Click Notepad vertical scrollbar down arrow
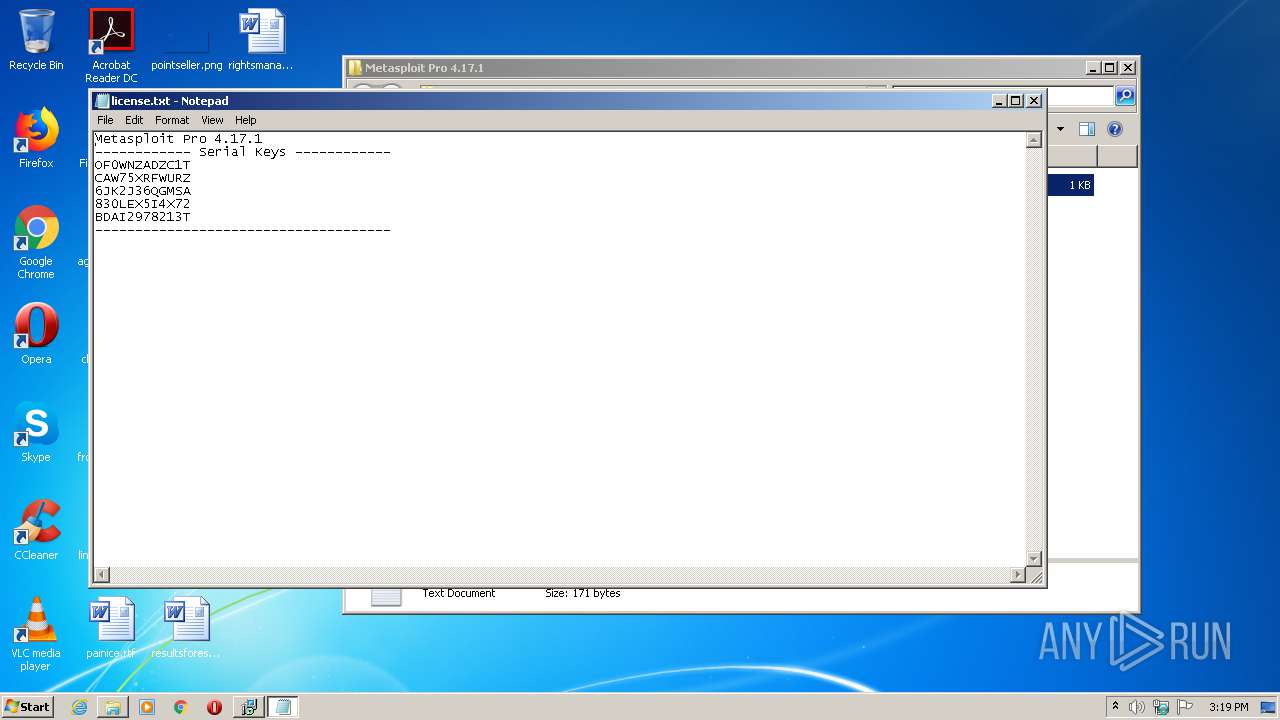Image resolution: width=1280 pixels, height=720 pixels. point(1034,559)
